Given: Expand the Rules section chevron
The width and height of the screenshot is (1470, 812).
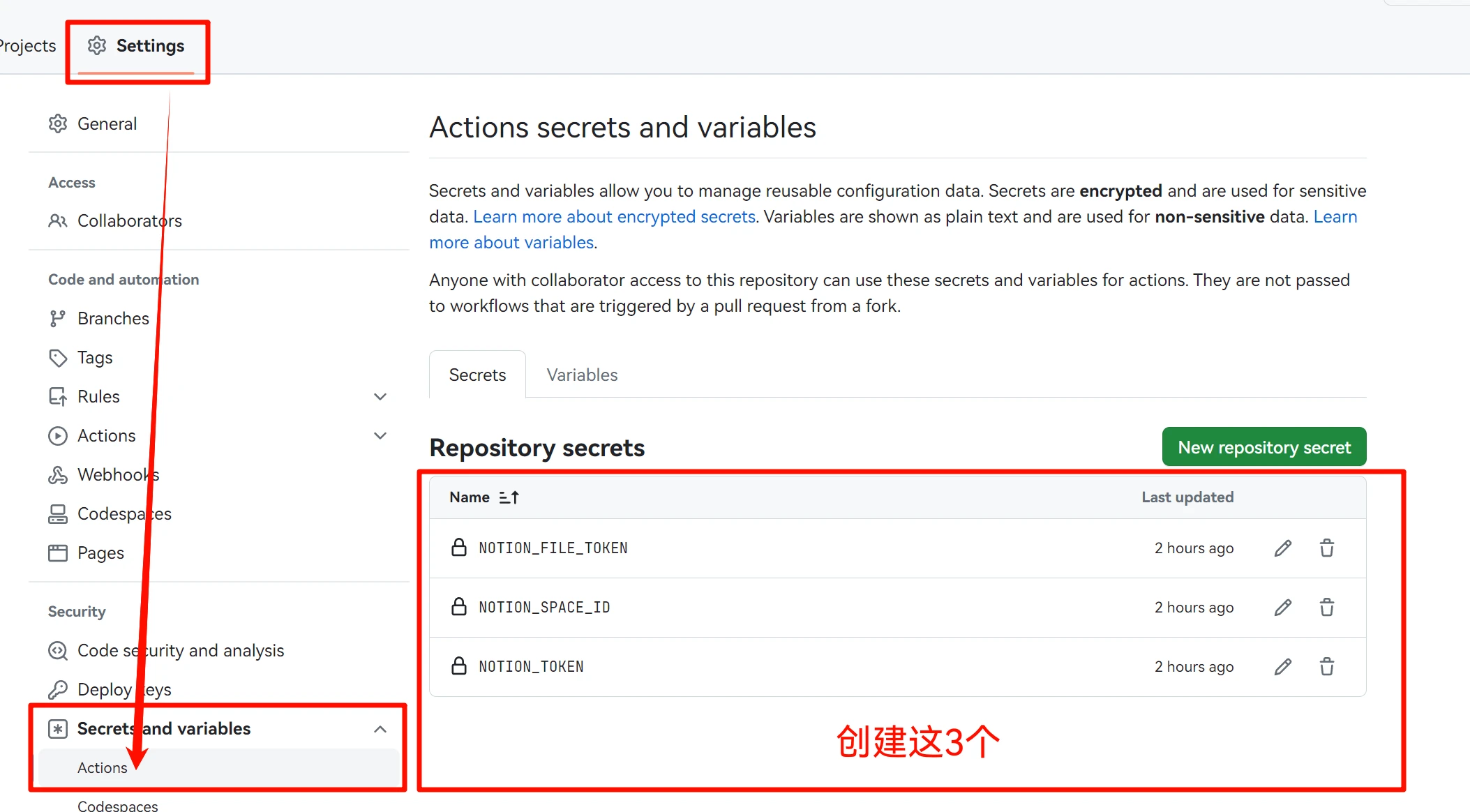Looking at the screenshot, I should tap(380, 396).
